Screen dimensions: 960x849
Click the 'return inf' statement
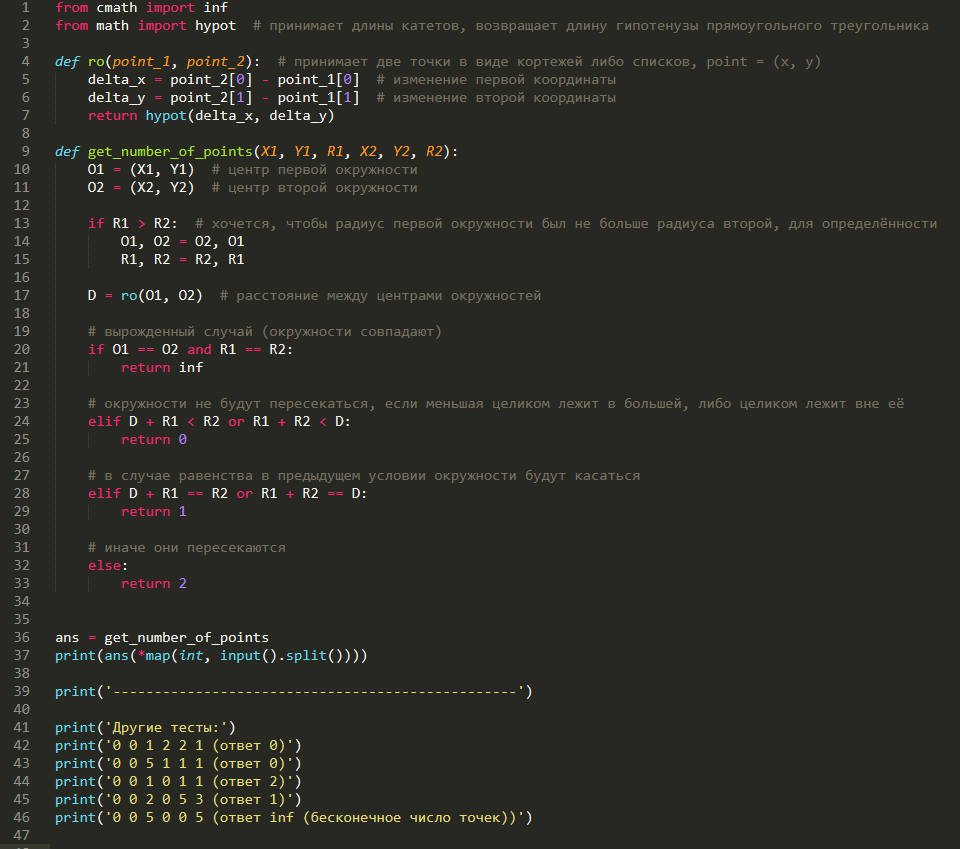[x=162, y=367]
